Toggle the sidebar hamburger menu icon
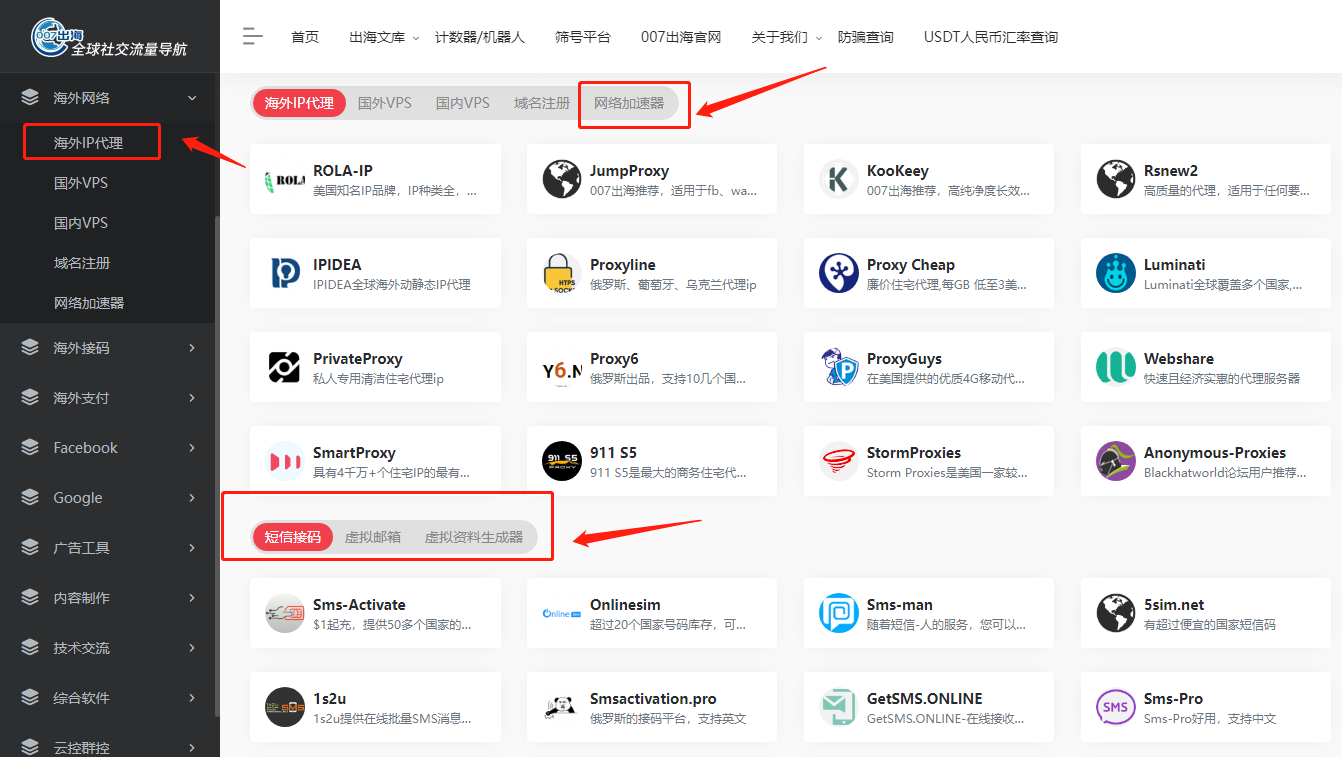The width and height of the screenshot is (1342, 757). 252,36
